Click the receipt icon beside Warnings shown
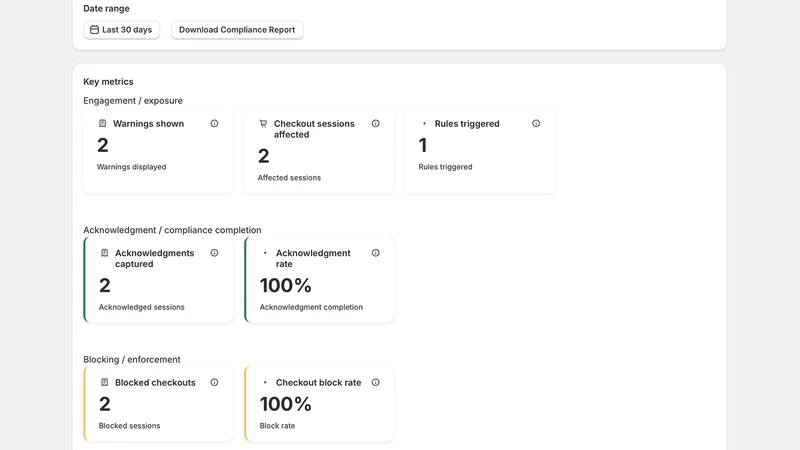This screenshot has width=800, height=450. pos(103,123)
